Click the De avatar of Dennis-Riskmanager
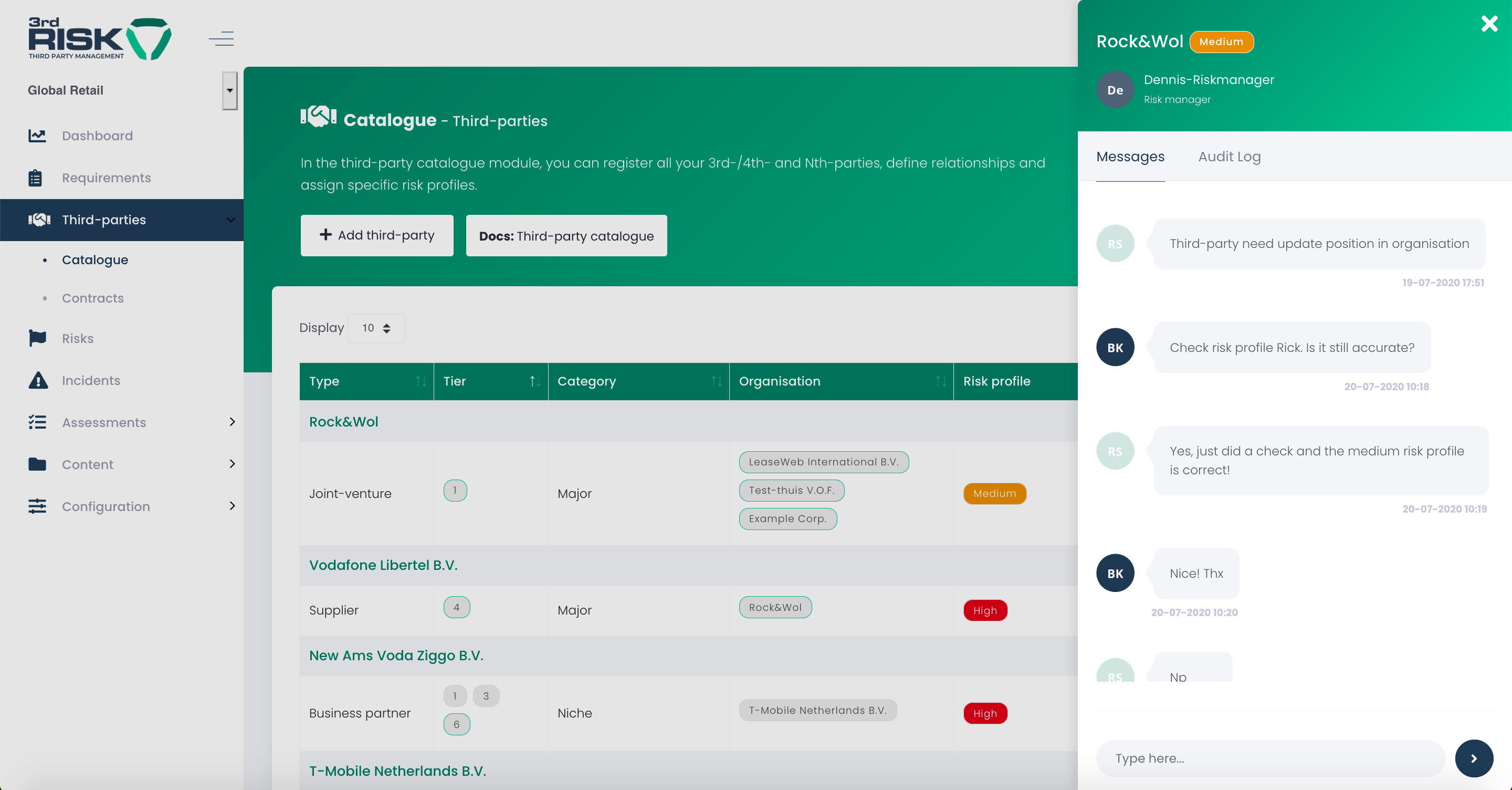 1115,90
